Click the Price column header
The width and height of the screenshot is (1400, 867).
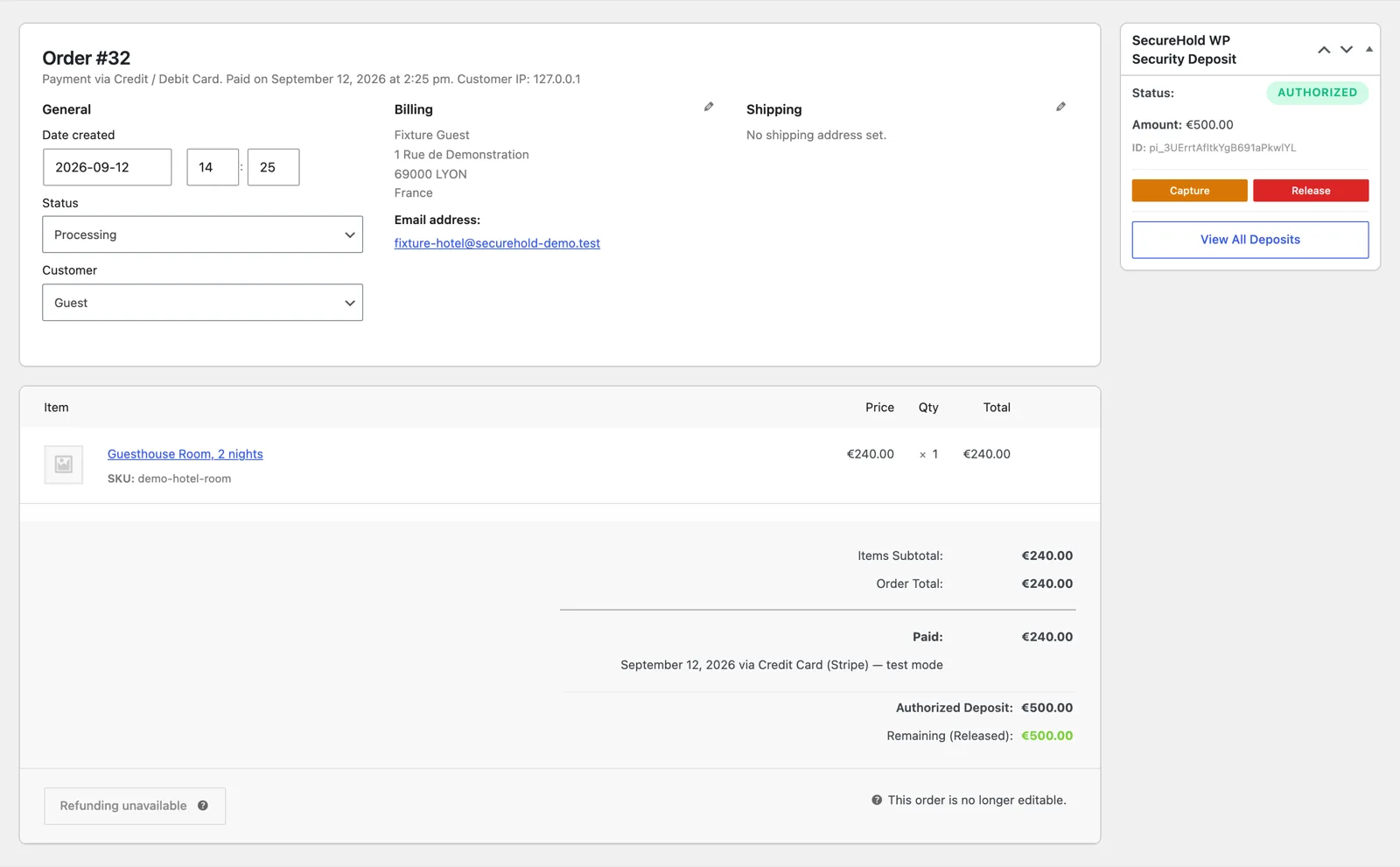point(879,408)
